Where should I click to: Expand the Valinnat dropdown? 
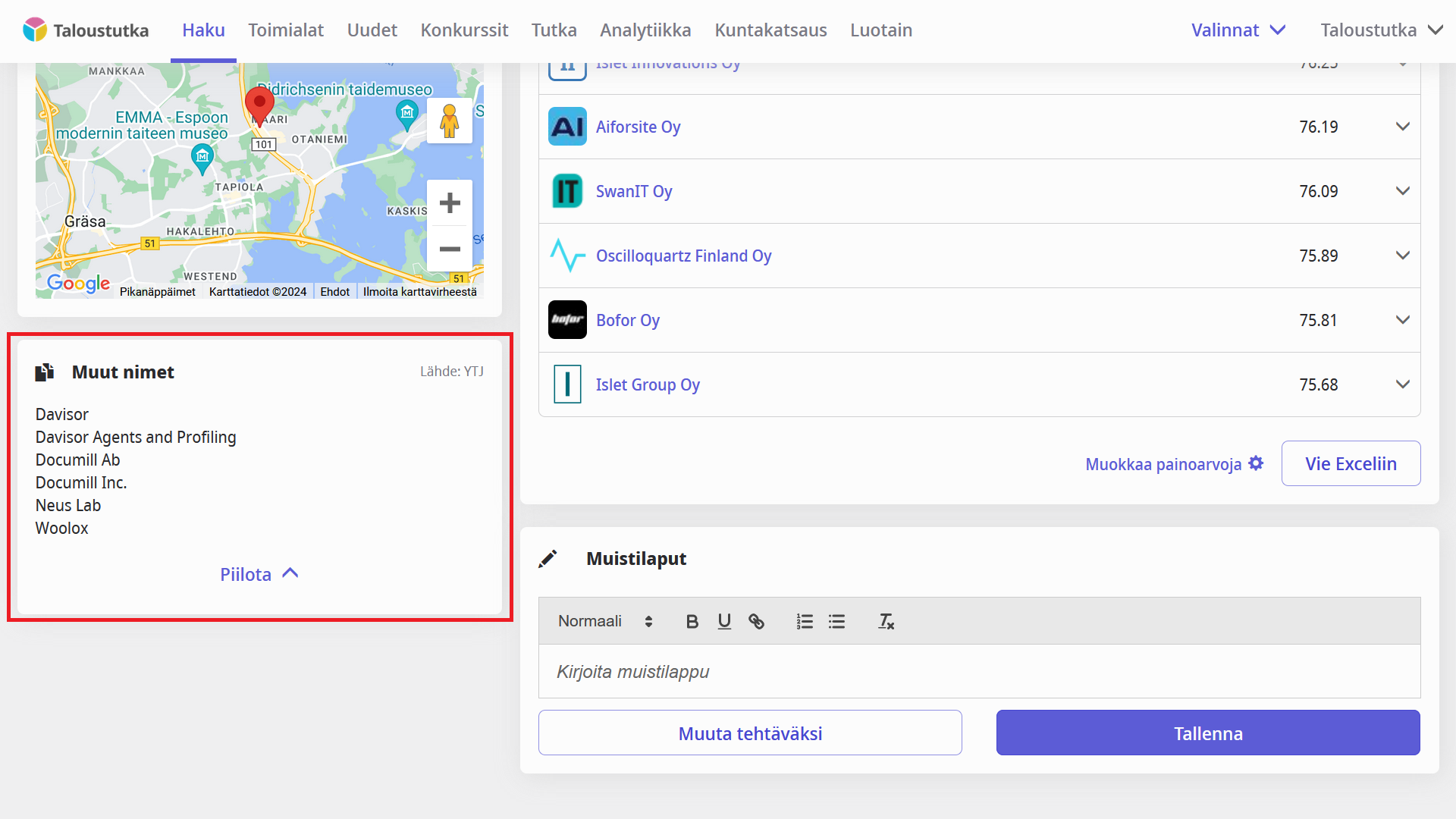point(1238,30)
